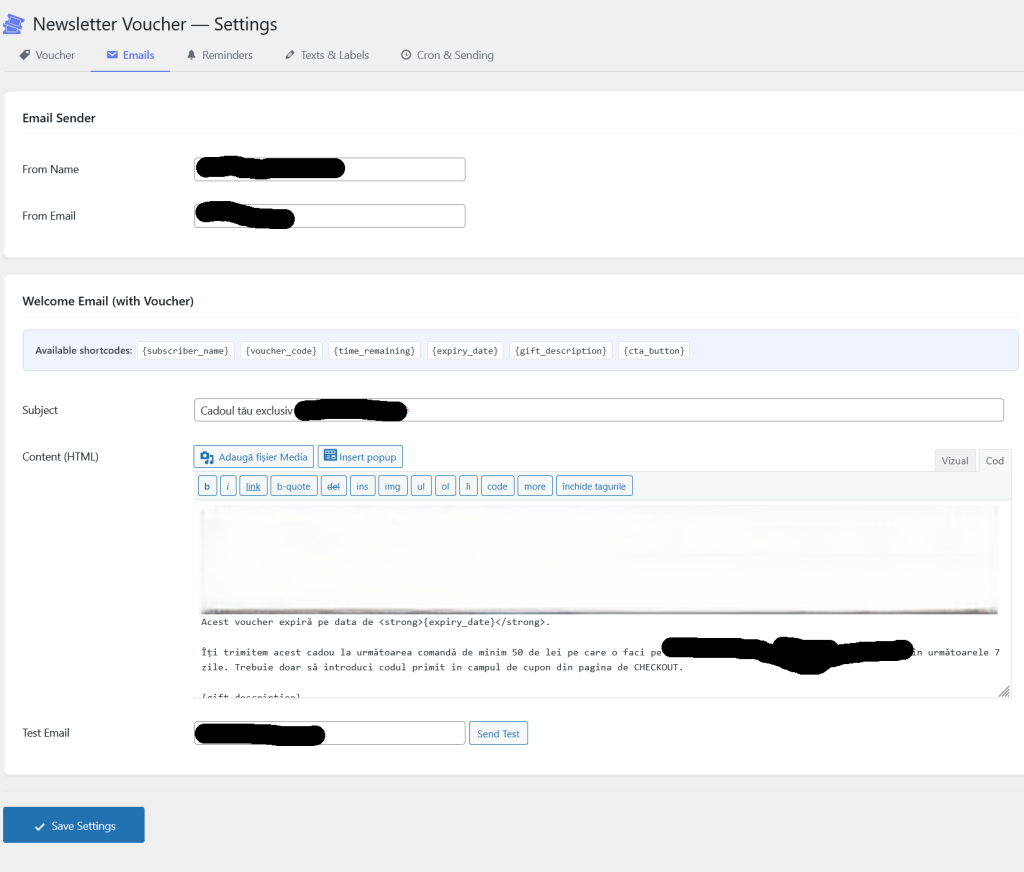Image resolution: width=1024 pixels, height=872 pixels.
Task: Insert a link using the link button
Action: [x=253, y=485]
